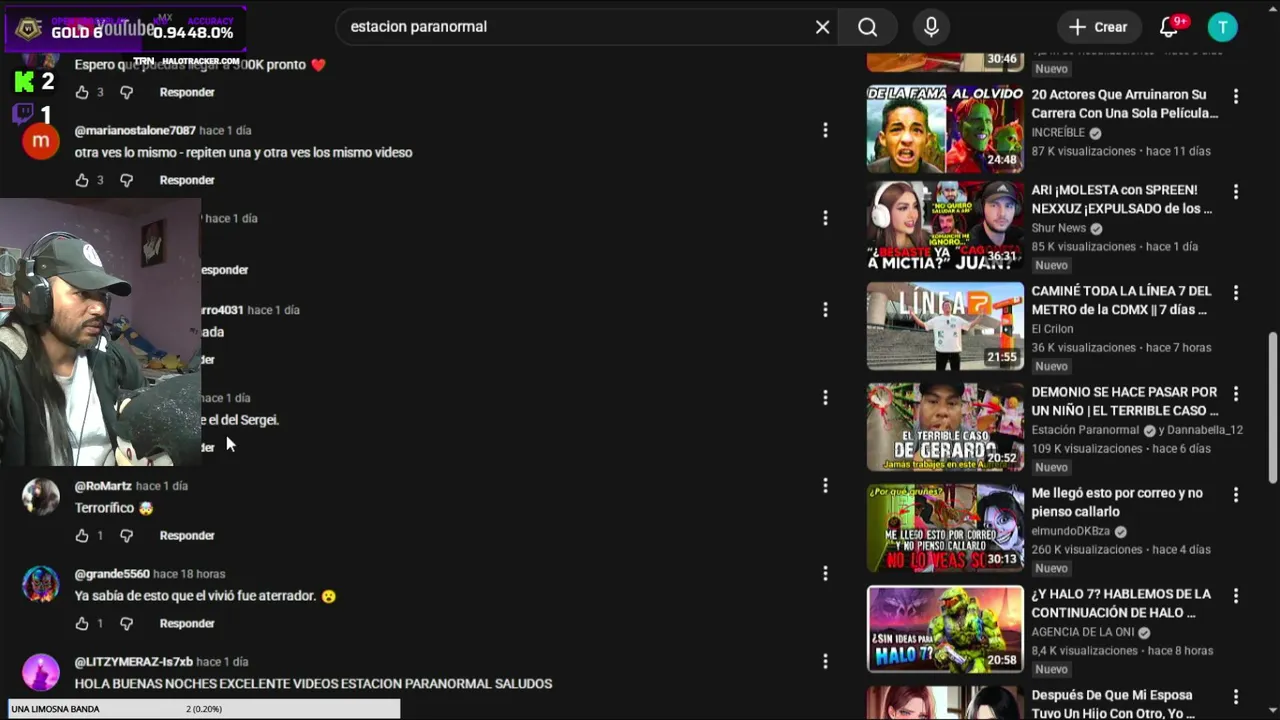This screenshot has width=1280, height=720.
Task: Open the account avatar menu
Action: tap(1222, 27)
